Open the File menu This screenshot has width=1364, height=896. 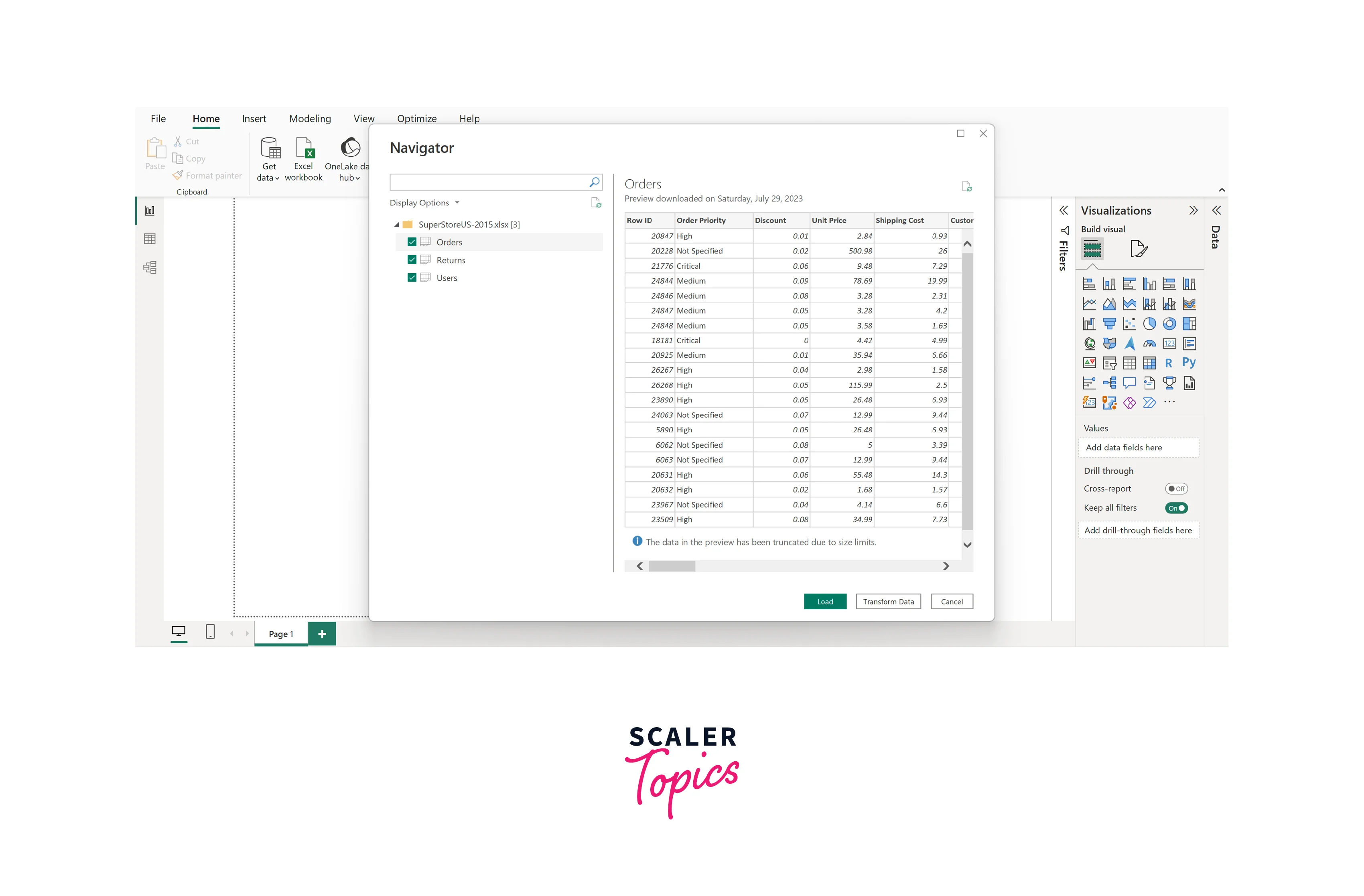(x=158, y=119)
